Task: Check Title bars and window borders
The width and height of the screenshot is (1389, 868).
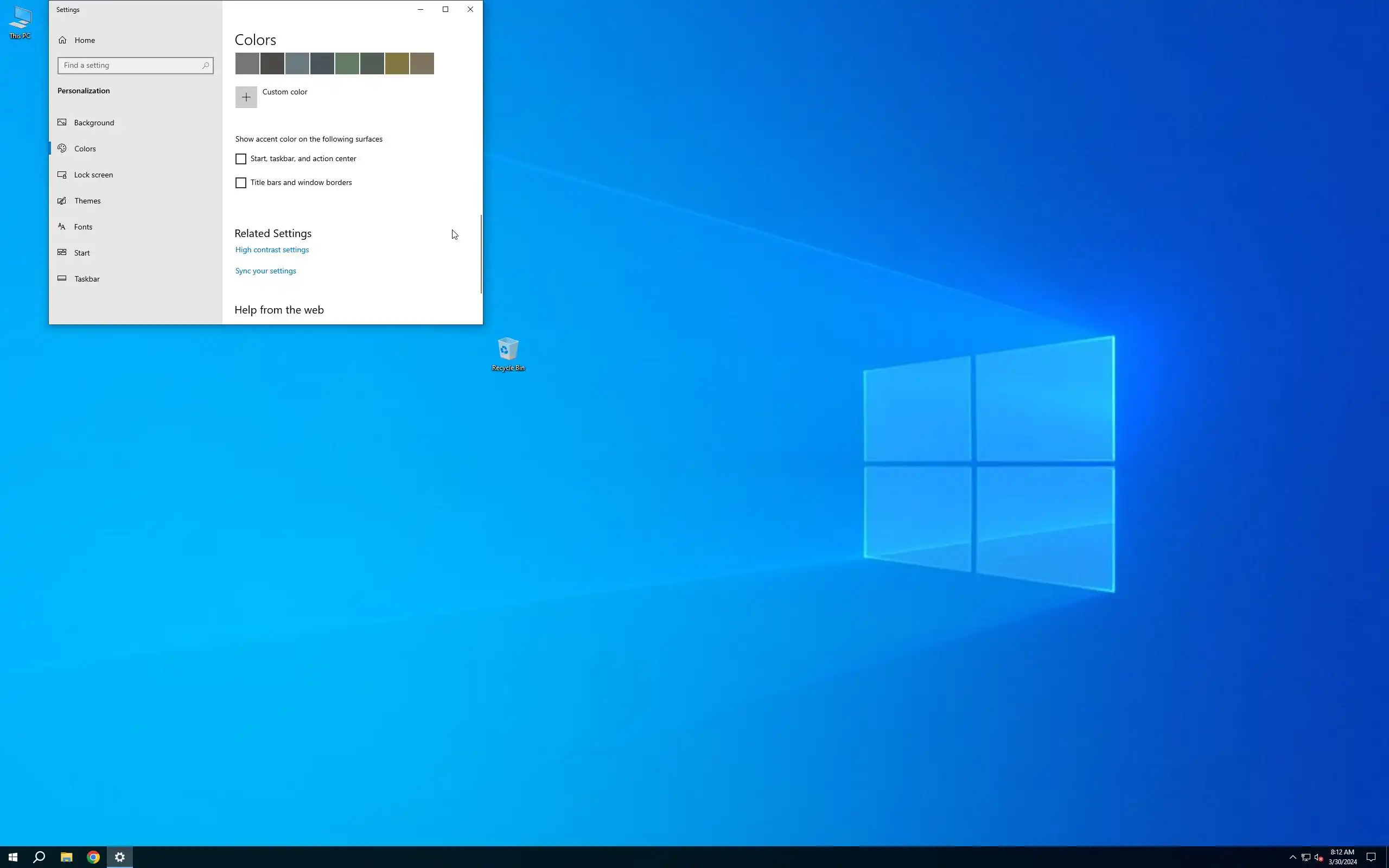Action: tap(240, 183)
